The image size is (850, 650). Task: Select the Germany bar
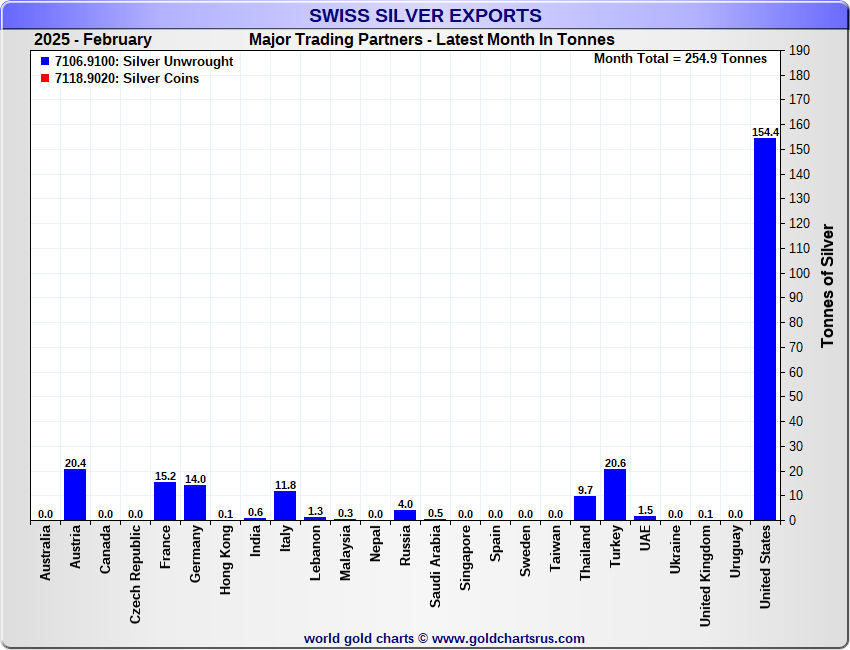tap(195, 502)
